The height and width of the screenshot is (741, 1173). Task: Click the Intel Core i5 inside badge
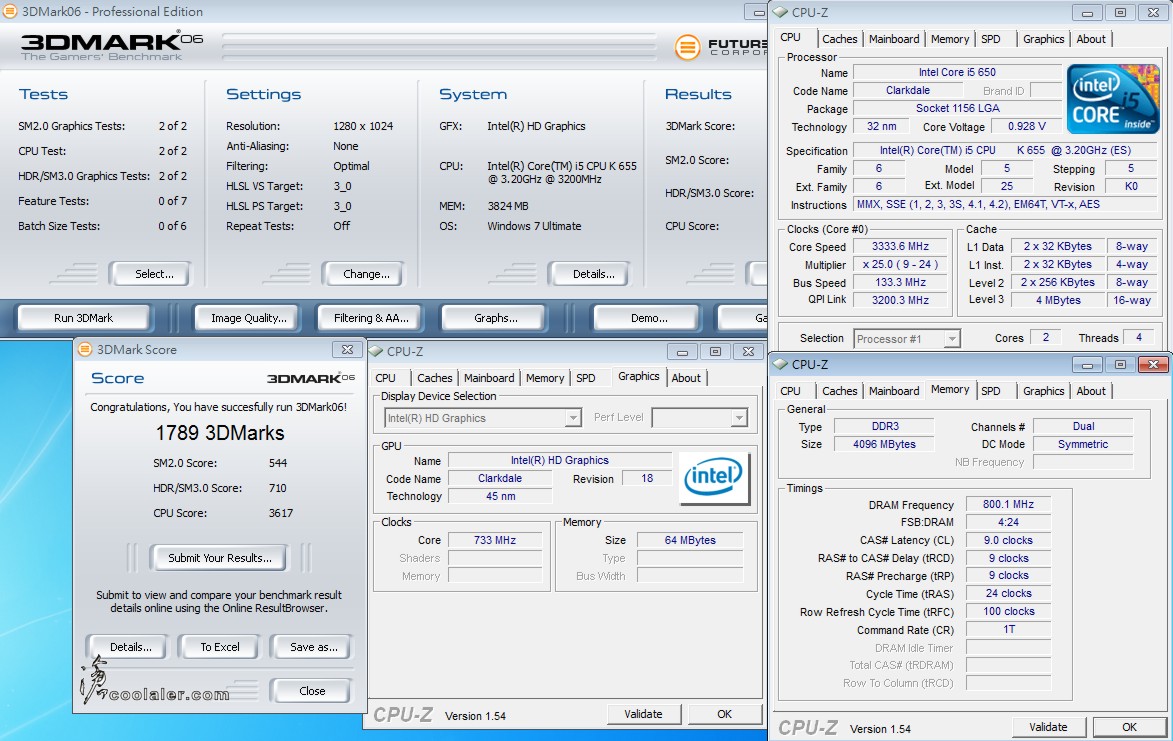(1112, 99)
